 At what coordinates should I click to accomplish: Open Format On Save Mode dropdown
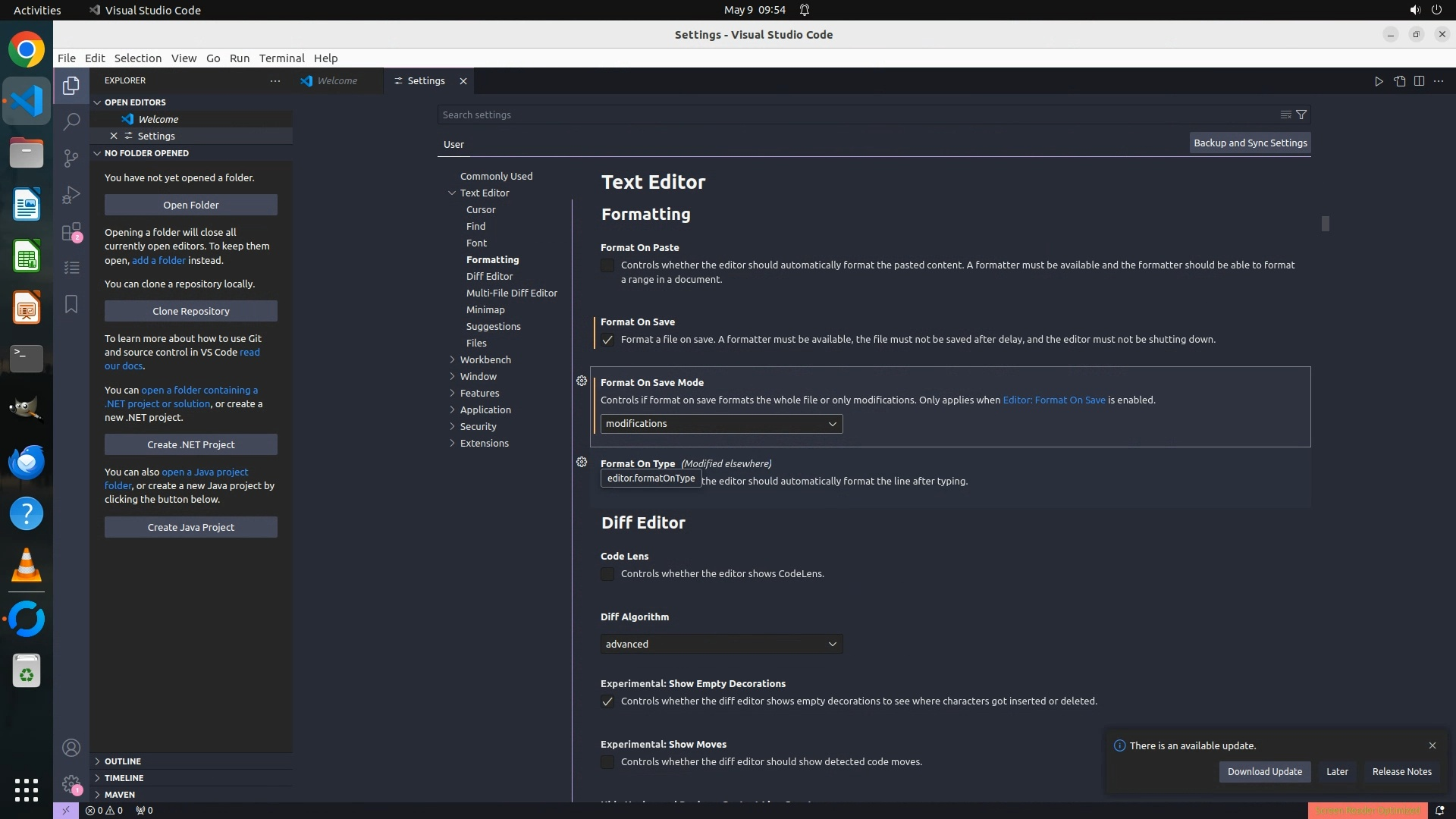(721, 424)
